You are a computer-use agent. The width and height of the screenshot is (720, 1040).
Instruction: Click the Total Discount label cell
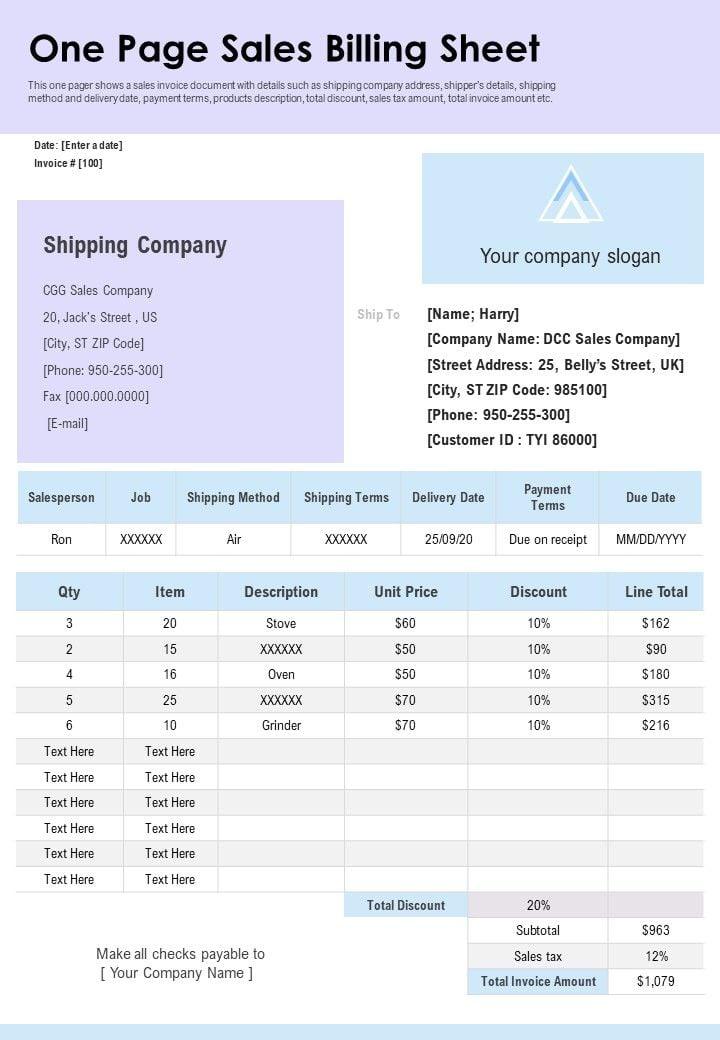coord(406,905)
